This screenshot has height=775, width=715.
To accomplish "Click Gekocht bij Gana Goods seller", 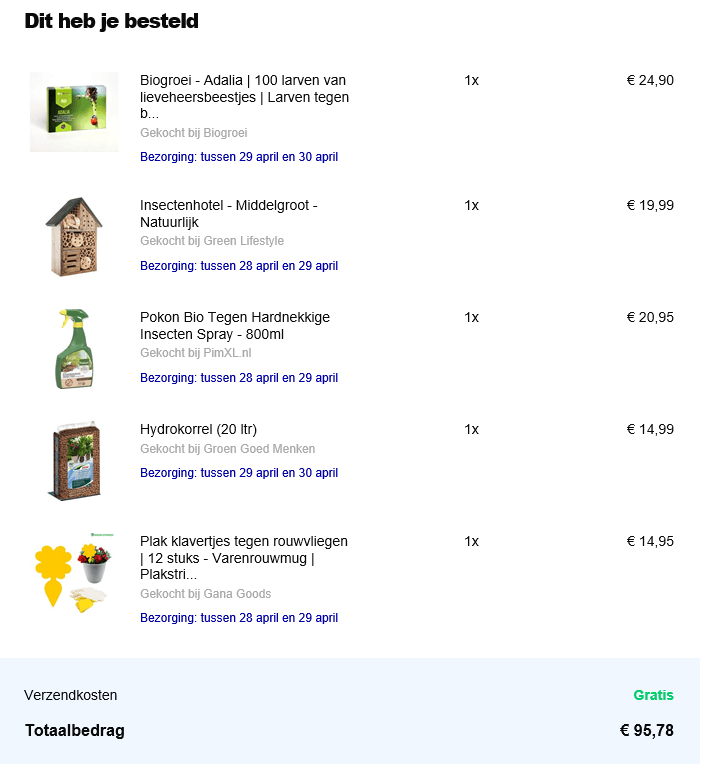I will [206, 594].
